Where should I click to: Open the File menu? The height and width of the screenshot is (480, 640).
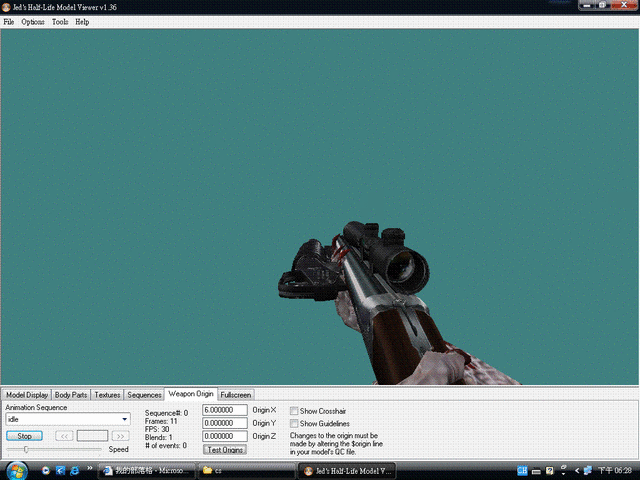tap(9, 21)
